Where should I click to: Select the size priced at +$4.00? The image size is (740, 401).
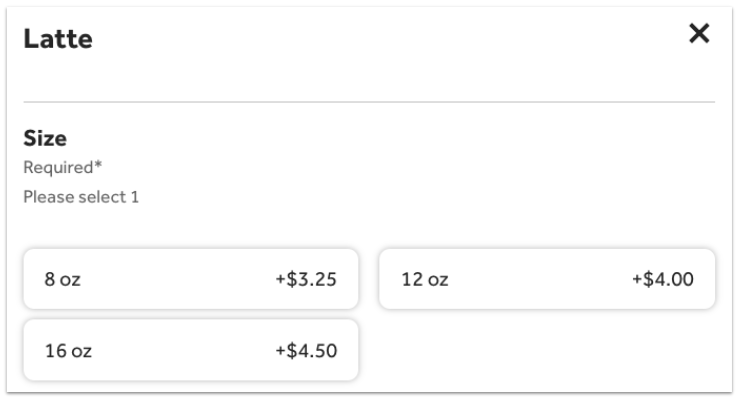(x=546, y=279)
